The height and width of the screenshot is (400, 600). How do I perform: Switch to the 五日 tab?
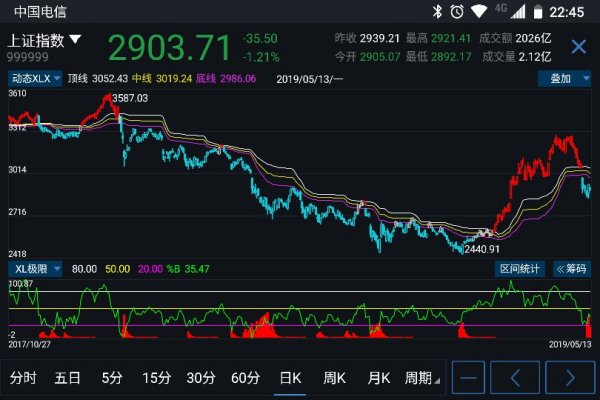(67, 378)
